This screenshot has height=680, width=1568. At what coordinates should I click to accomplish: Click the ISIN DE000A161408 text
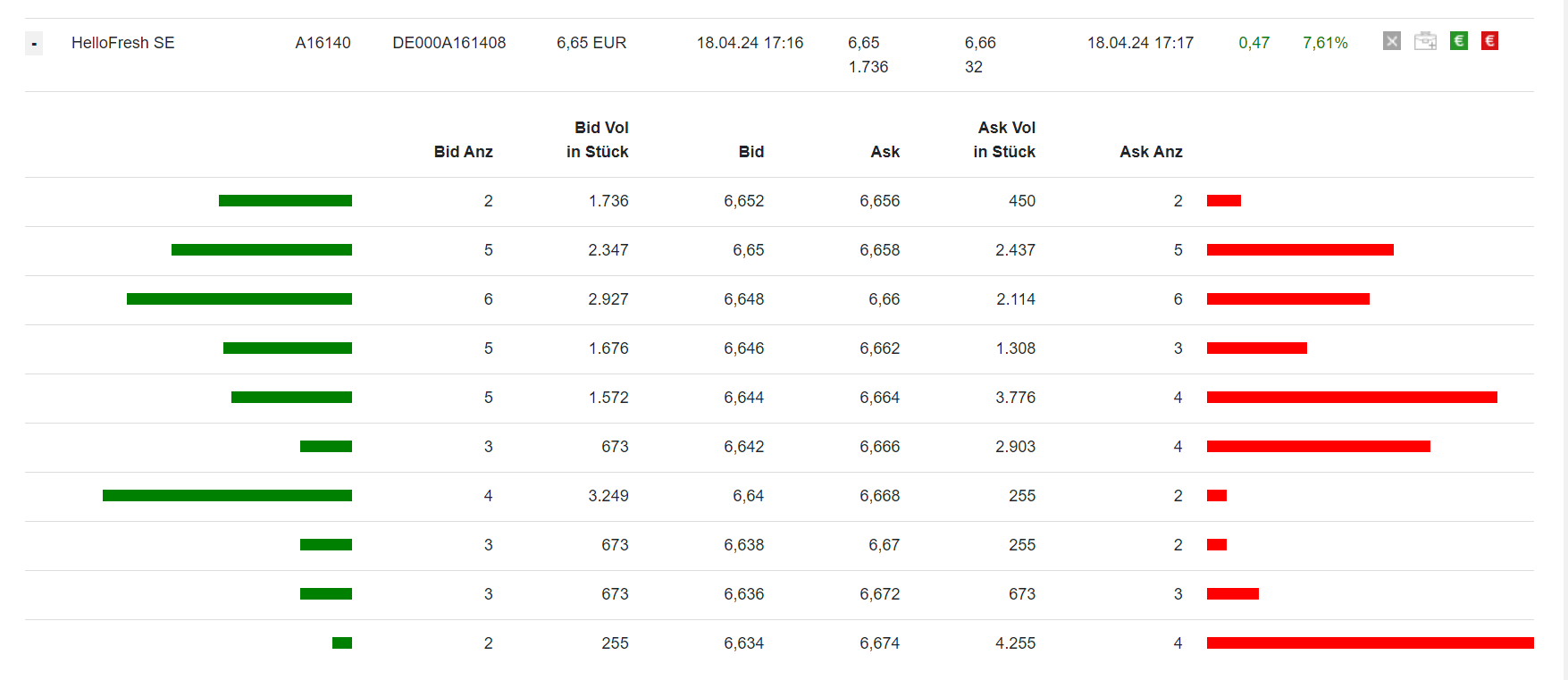point(449,43)
